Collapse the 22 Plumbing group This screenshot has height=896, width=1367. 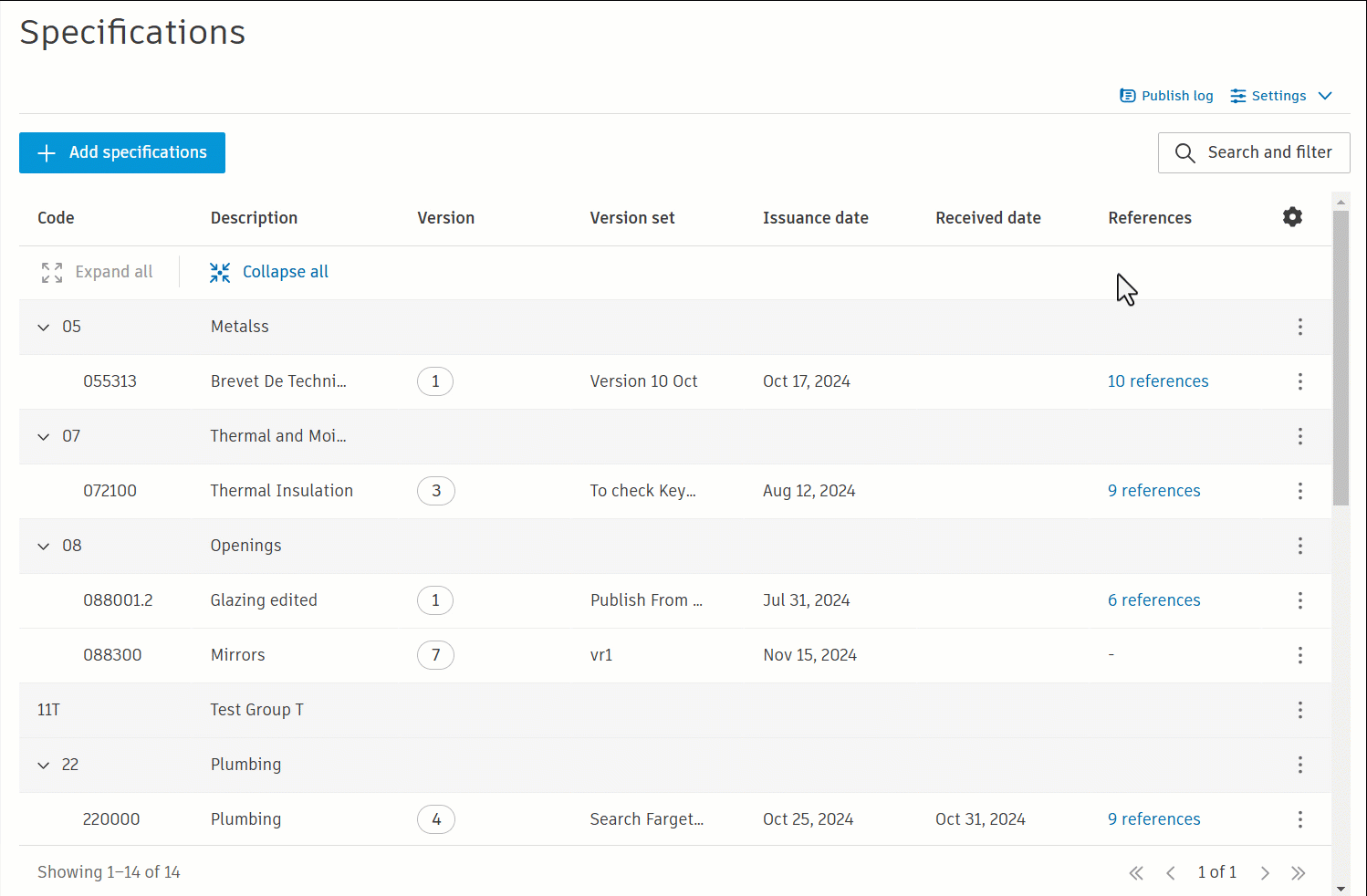coord(44,765)
